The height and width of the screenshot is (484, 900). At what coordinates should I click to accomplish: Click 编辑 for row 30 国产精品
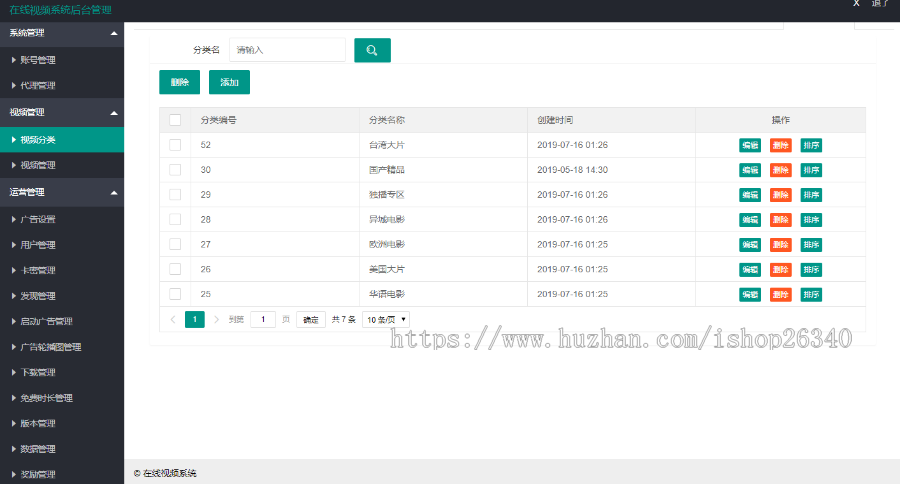coord(750,170)
